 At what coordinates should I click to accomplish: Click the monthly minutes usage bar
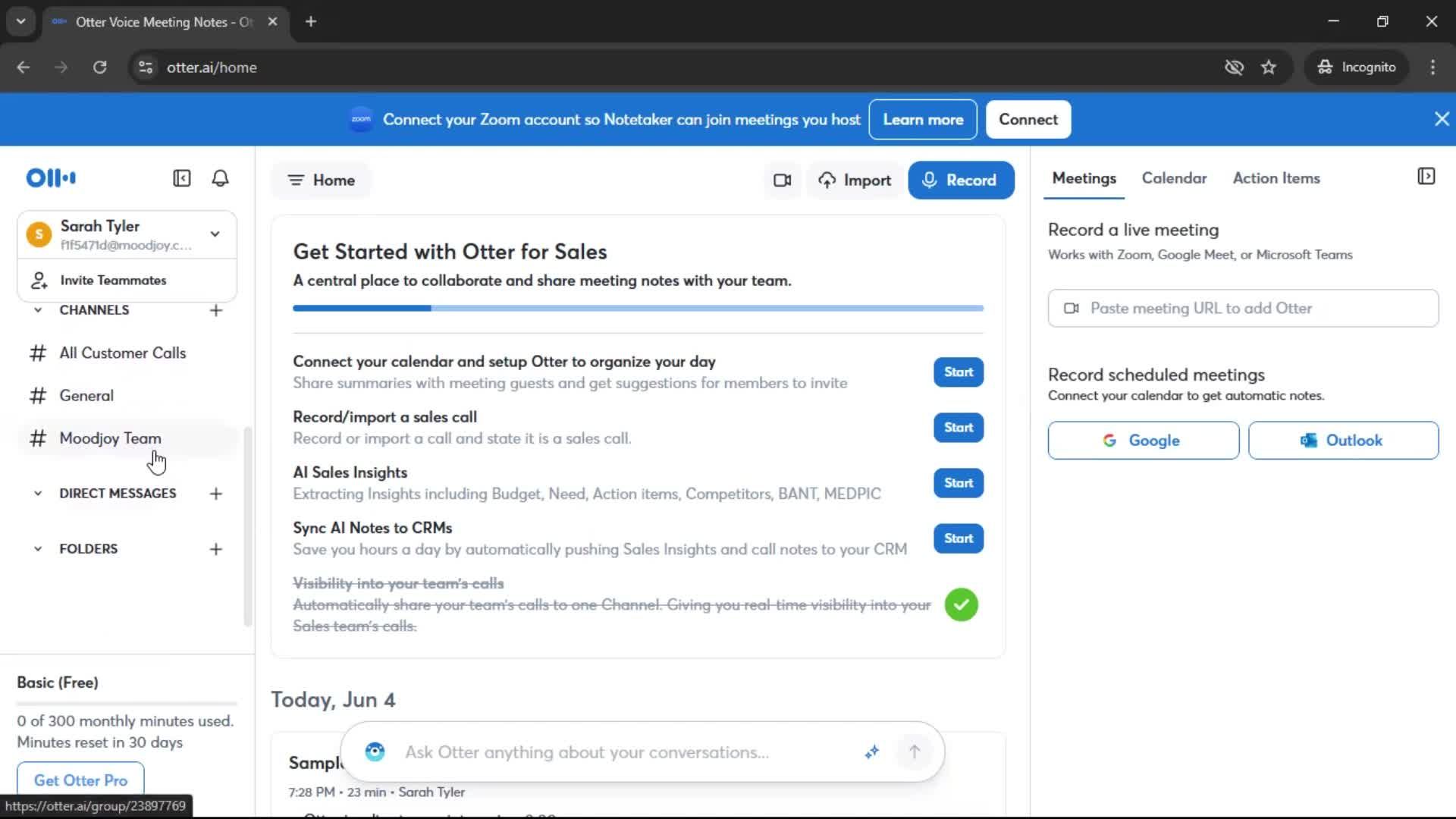127,703
